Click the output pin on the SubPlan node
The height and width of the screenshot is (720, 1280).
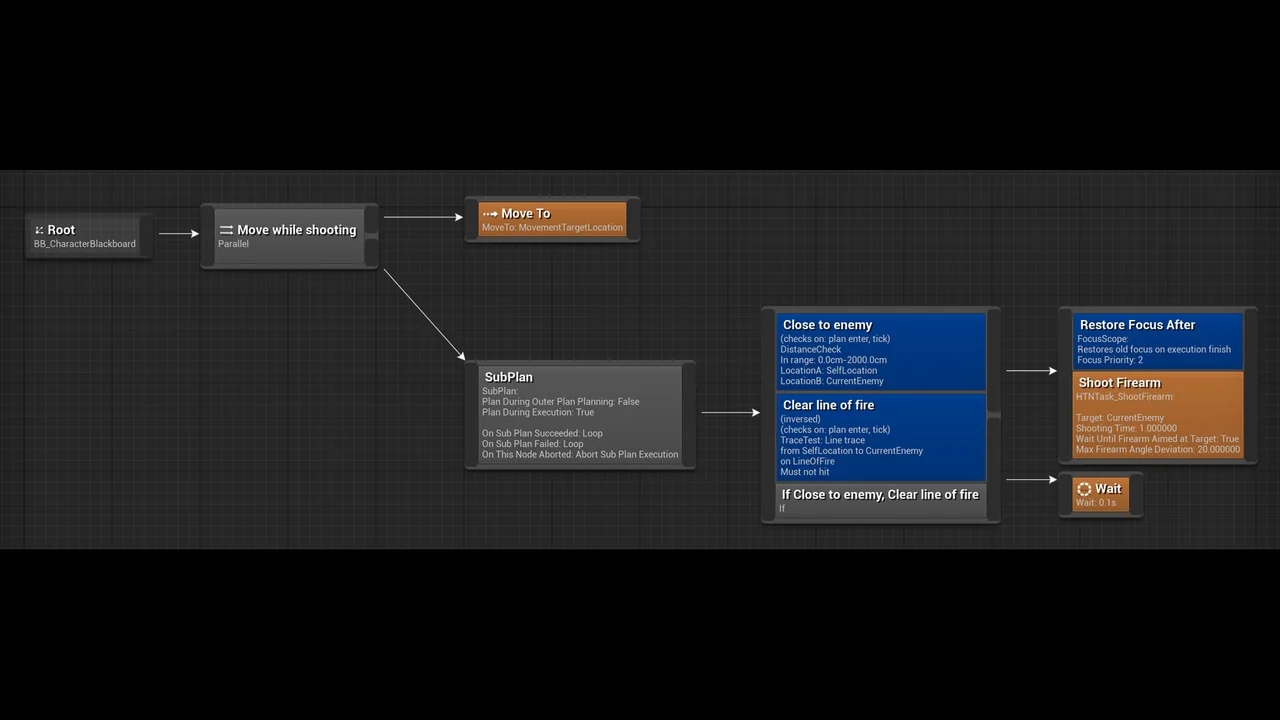pos(689,414)
